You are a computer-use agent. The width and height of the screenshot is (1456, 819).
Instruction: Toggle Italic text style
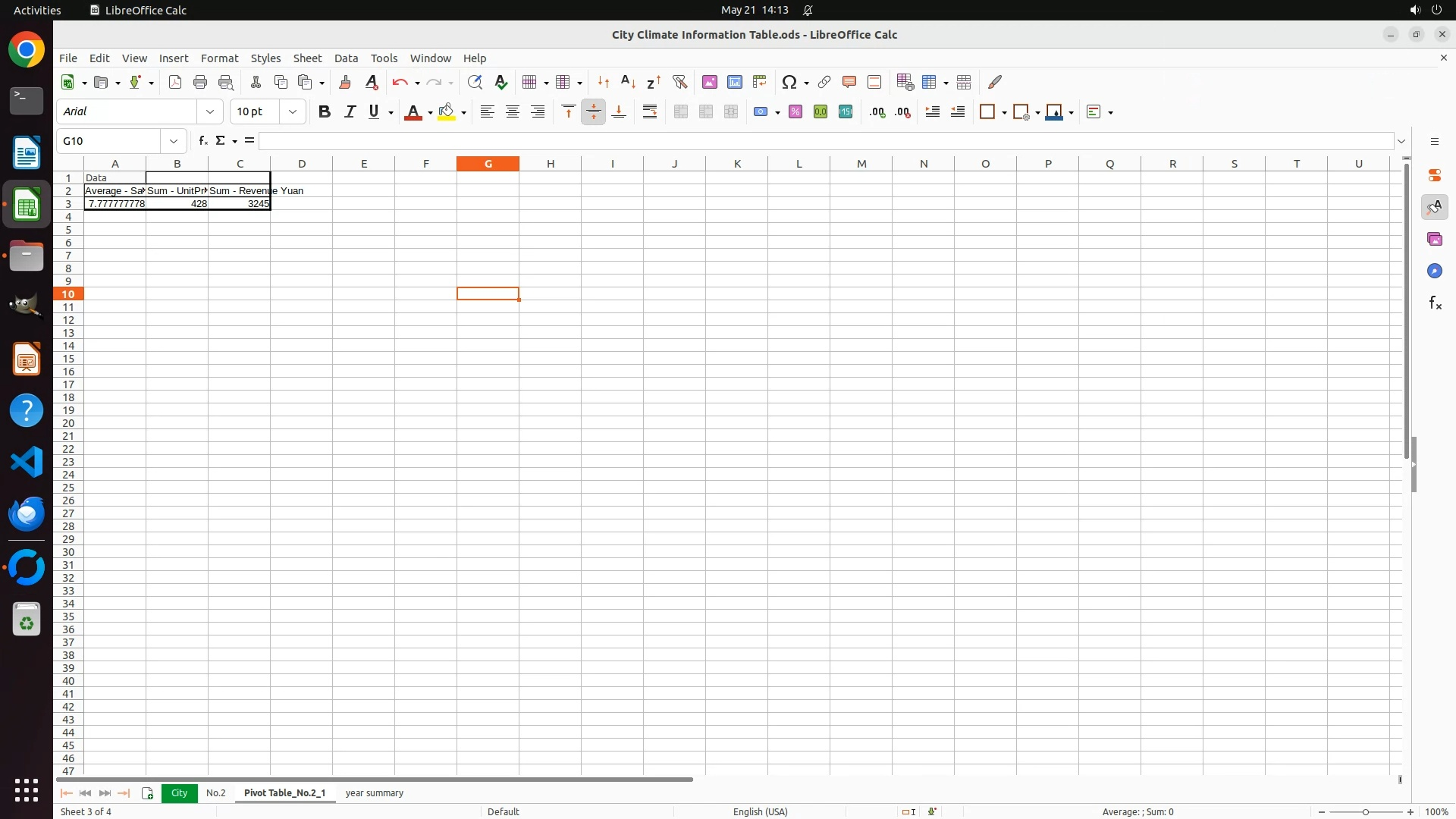coord(350,112)
